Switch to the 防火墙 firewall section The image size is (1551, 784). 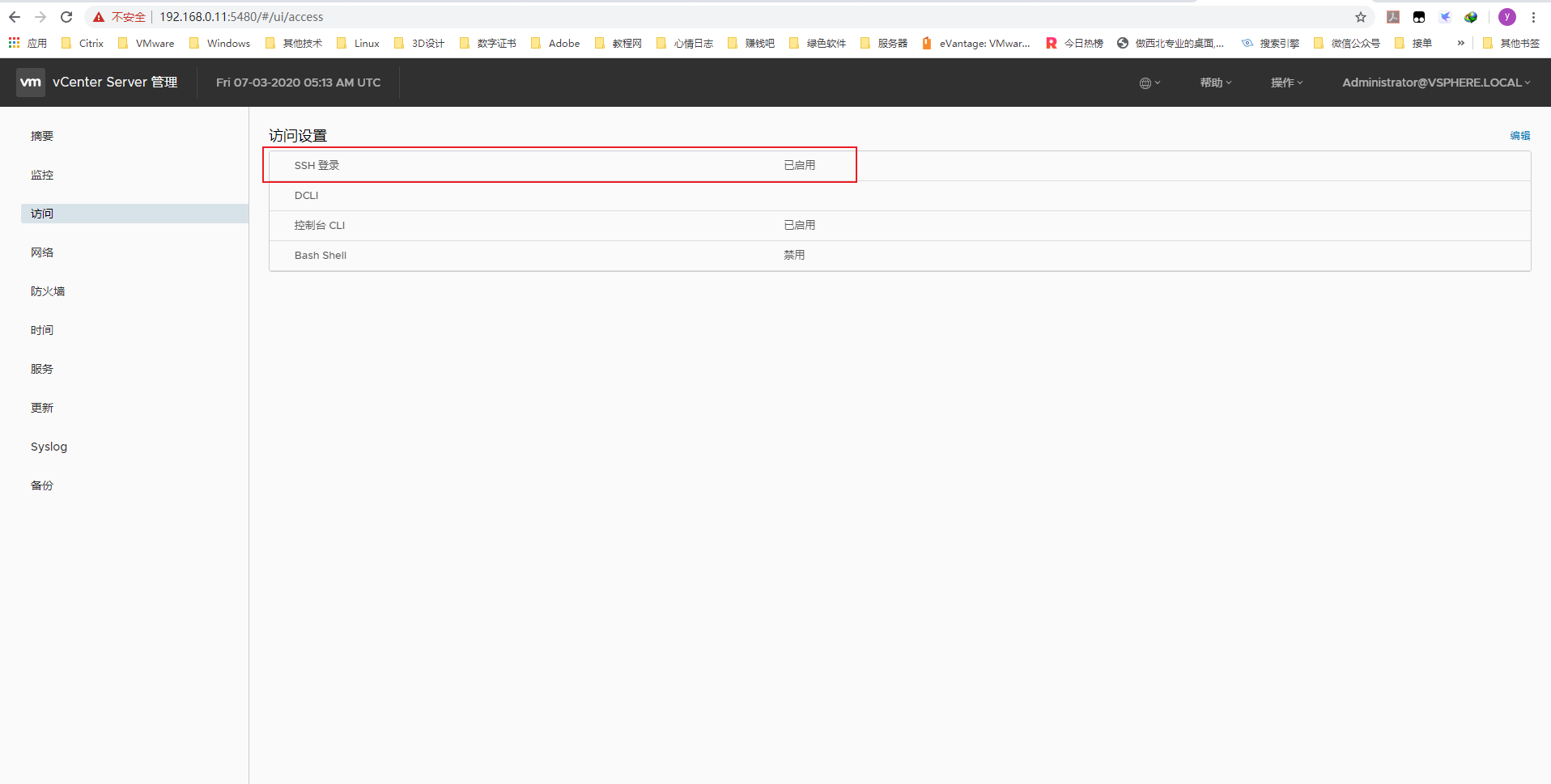[x=48, y=291]
